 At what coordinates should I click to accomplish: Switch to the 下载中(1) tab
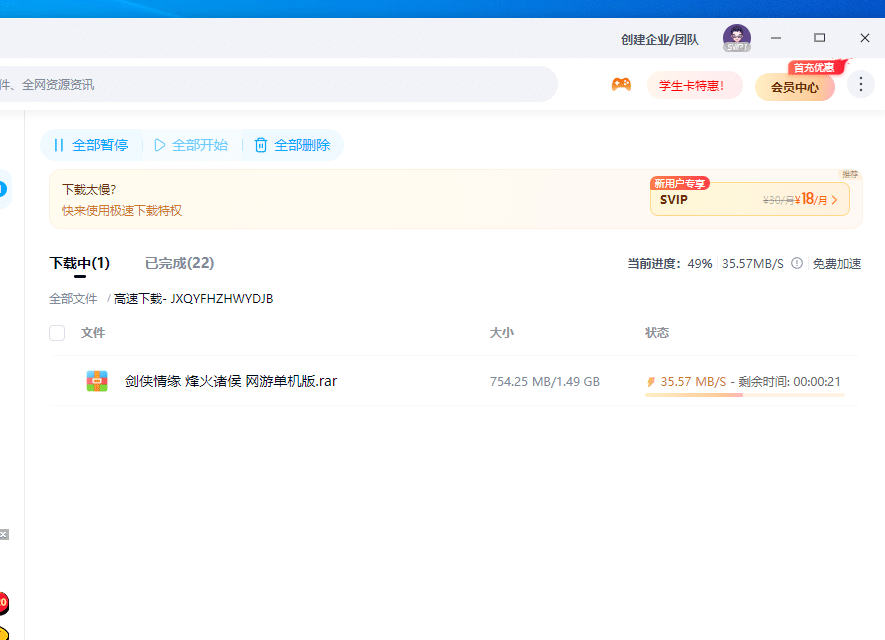coord(80,263)
